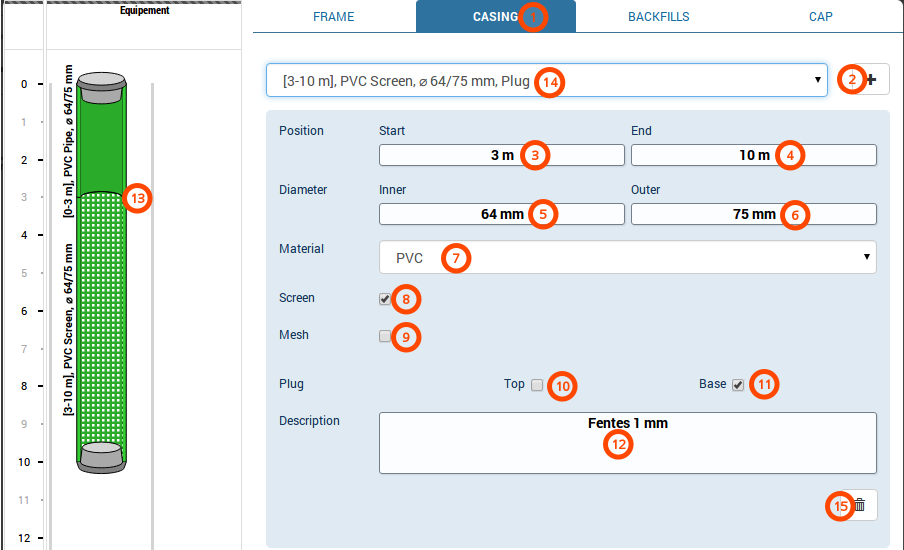Click the plus icon to add casing
This screenshot has height=550, width=904.
click(872, 80)
